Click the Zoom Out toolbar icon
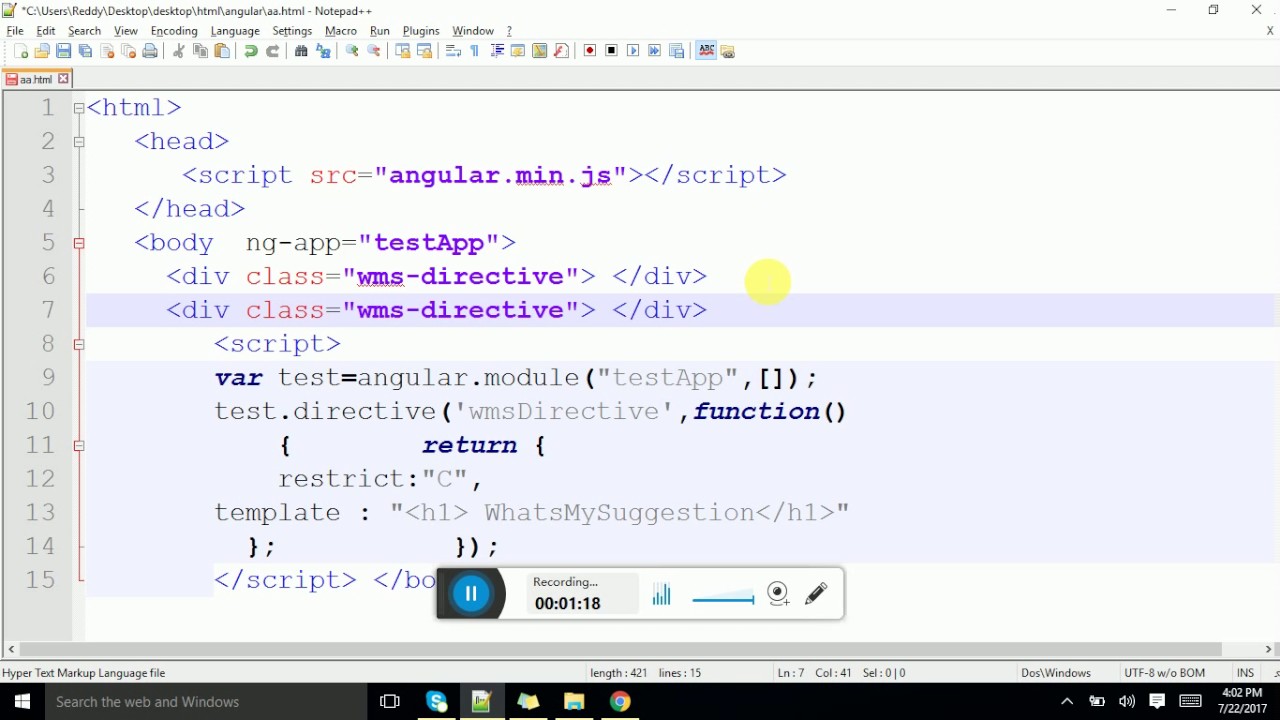Image resolution: width=1280 pixels, height=720 pixels. pos(374,51)
